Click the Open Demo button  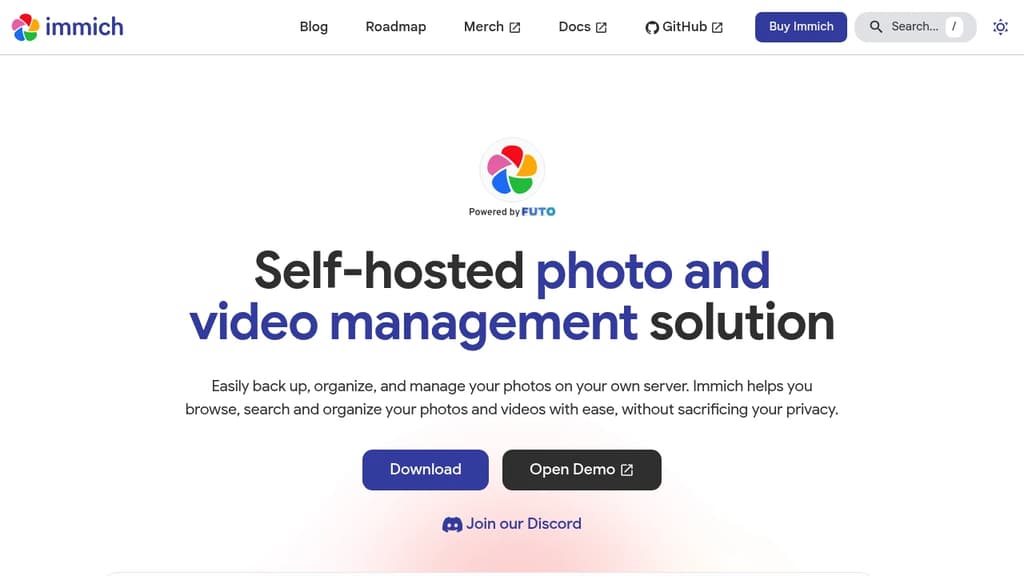pos(581,470)
